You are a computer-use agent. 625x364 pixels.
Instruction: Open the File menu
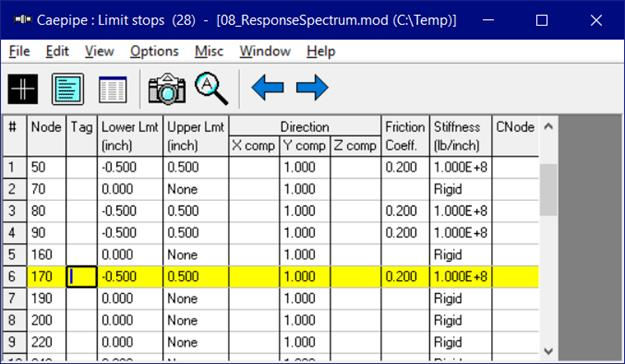[x=20, y=51]
